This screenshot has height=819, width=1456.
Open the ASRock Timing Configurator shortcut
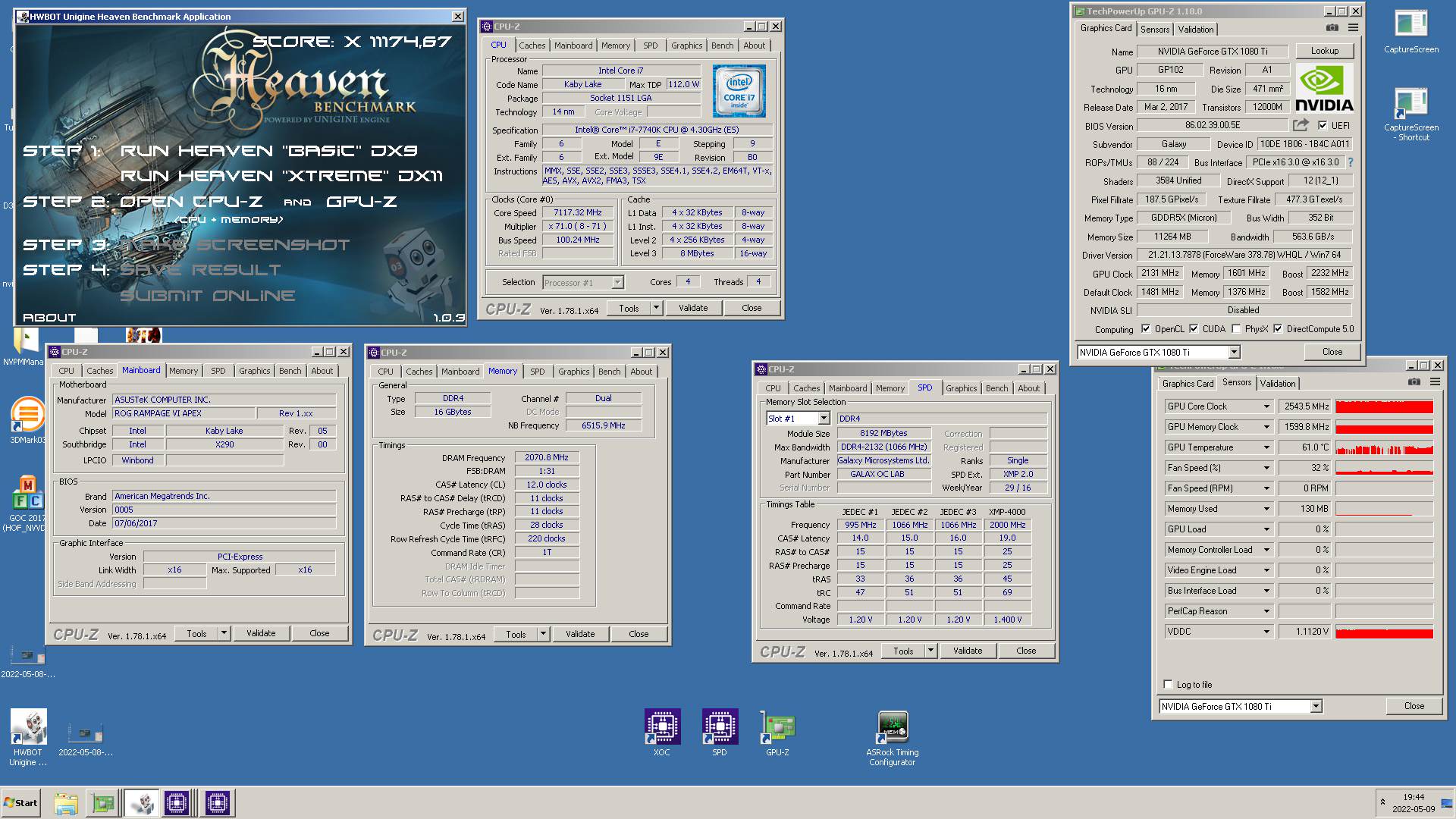893,738
